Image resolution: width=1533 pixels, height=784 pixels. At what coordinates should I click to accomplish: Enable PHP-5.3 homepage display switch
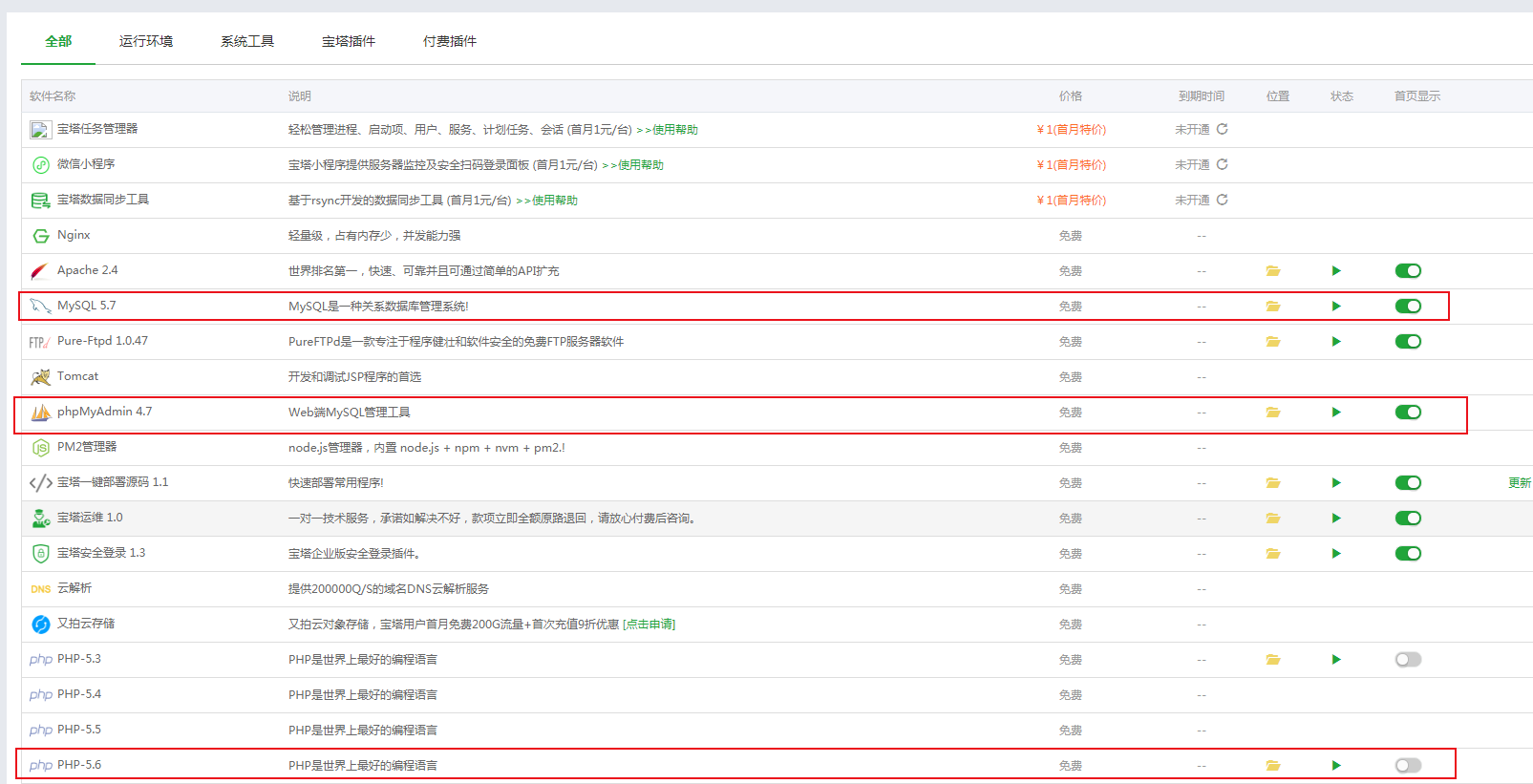1408,660
